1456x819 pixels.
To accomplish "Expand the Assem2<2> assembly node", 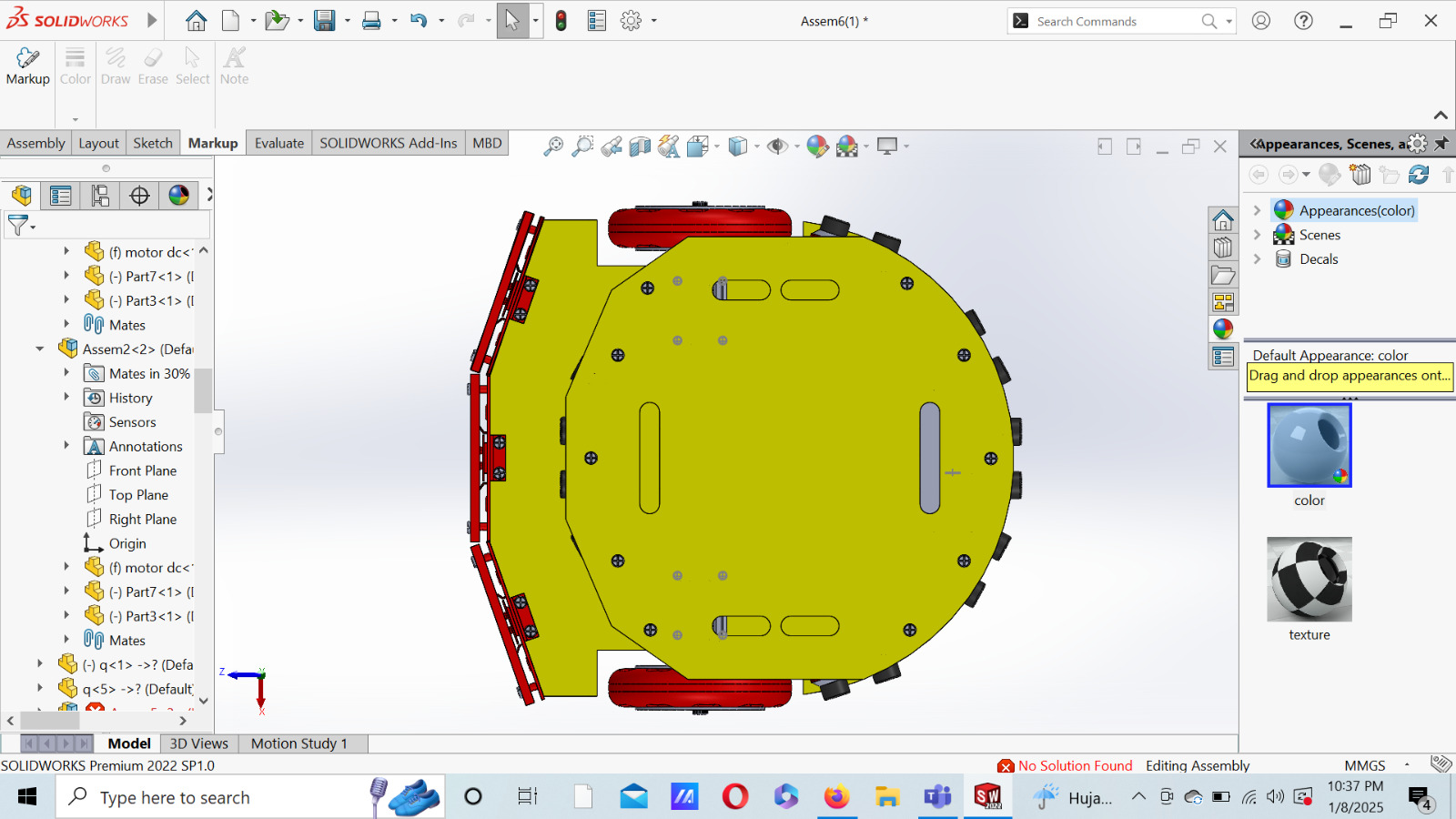I will click(x=39, y=349).
